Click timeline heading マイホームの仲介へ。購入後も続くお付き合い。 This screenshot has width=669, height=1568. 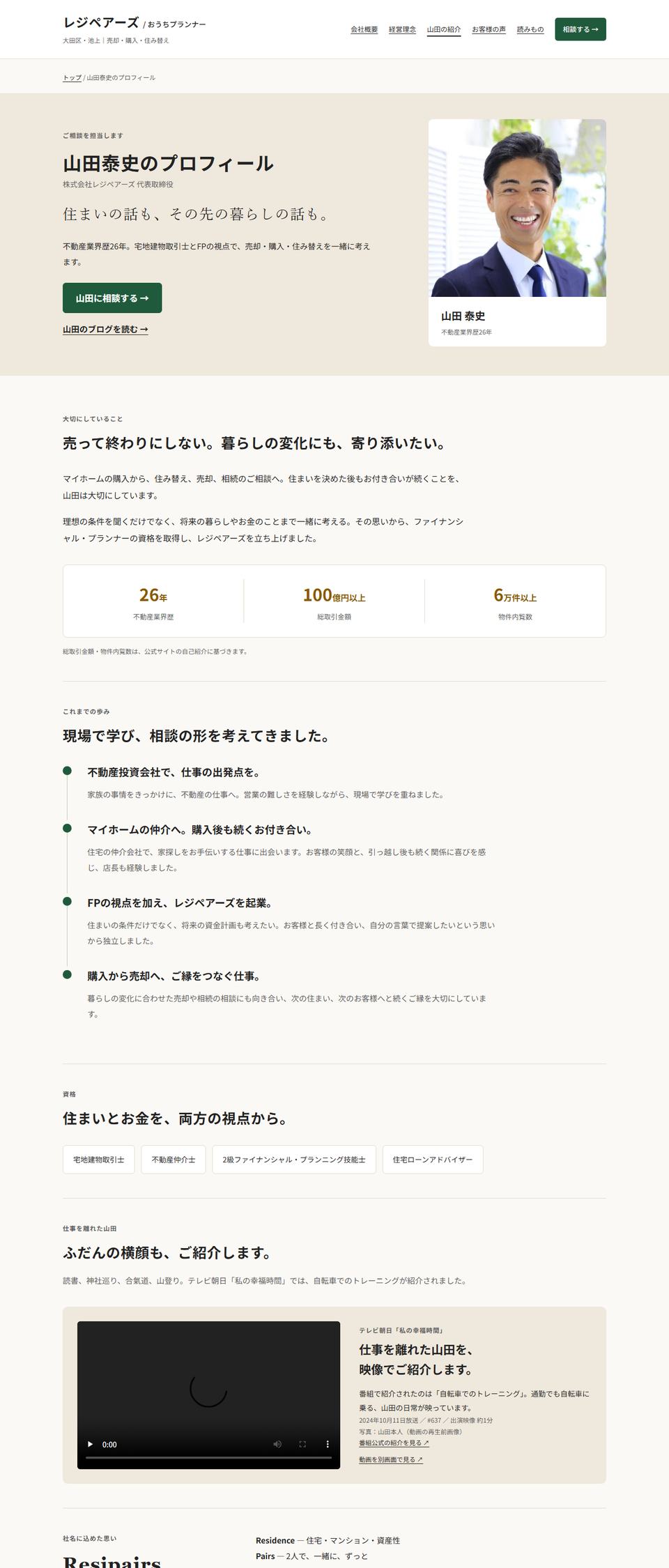(x=200, y=829)
